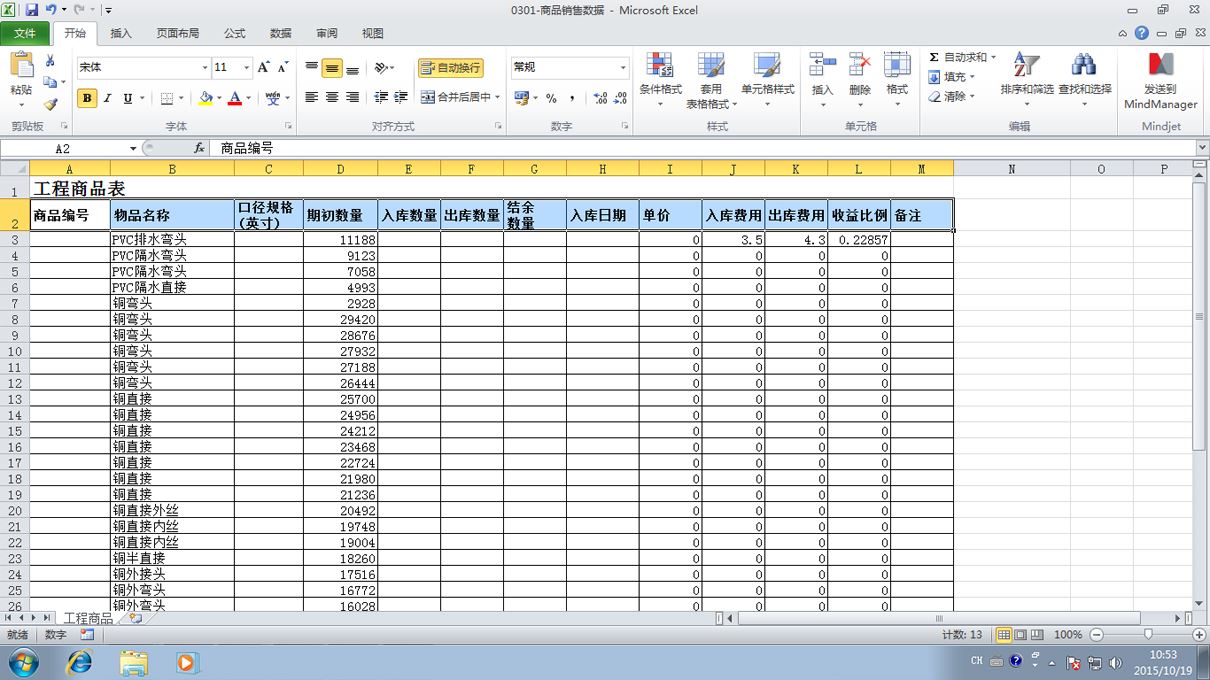Open the number format dropdown (常规)
Image resolution: width=1210 pixels, height=680 pixels.
click(622, 68)
